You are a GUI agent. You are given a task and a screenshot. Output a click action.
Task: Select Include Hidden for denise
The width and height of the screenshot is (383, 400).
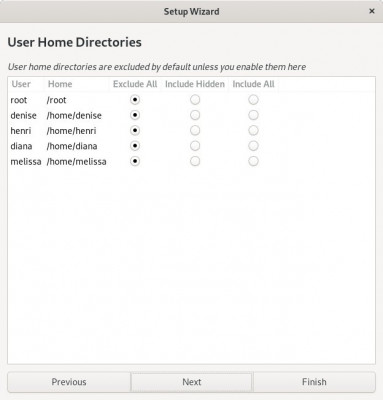[195, 115]
